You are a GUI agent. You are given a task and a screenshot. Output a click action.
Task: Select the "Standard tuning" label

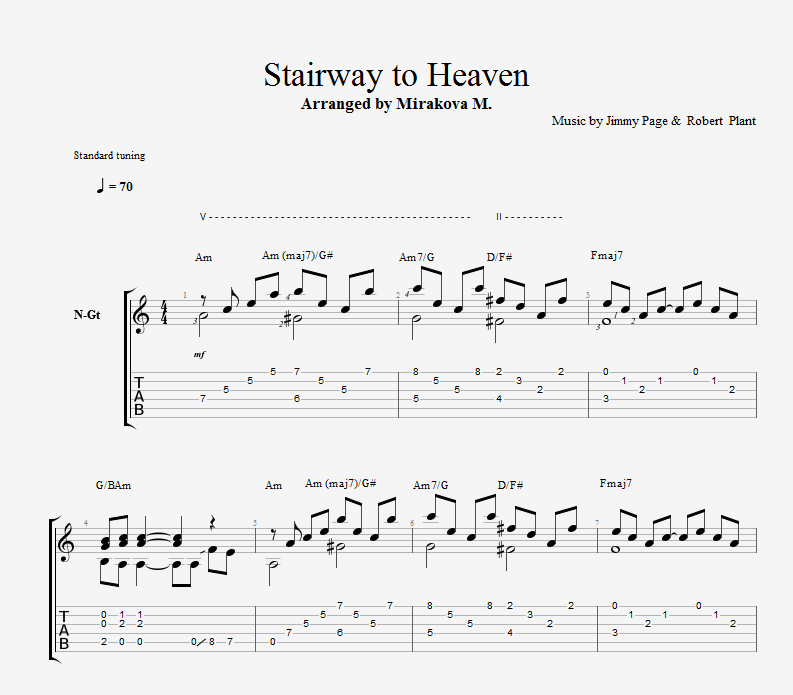[x=109, y=155]
